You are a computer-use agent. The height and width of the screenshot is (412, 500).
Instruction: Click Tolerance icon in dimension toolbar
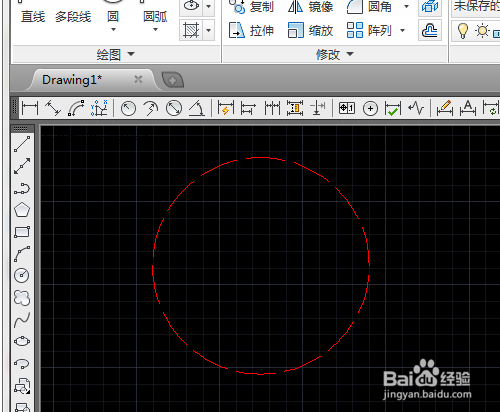tap(347, 108)
